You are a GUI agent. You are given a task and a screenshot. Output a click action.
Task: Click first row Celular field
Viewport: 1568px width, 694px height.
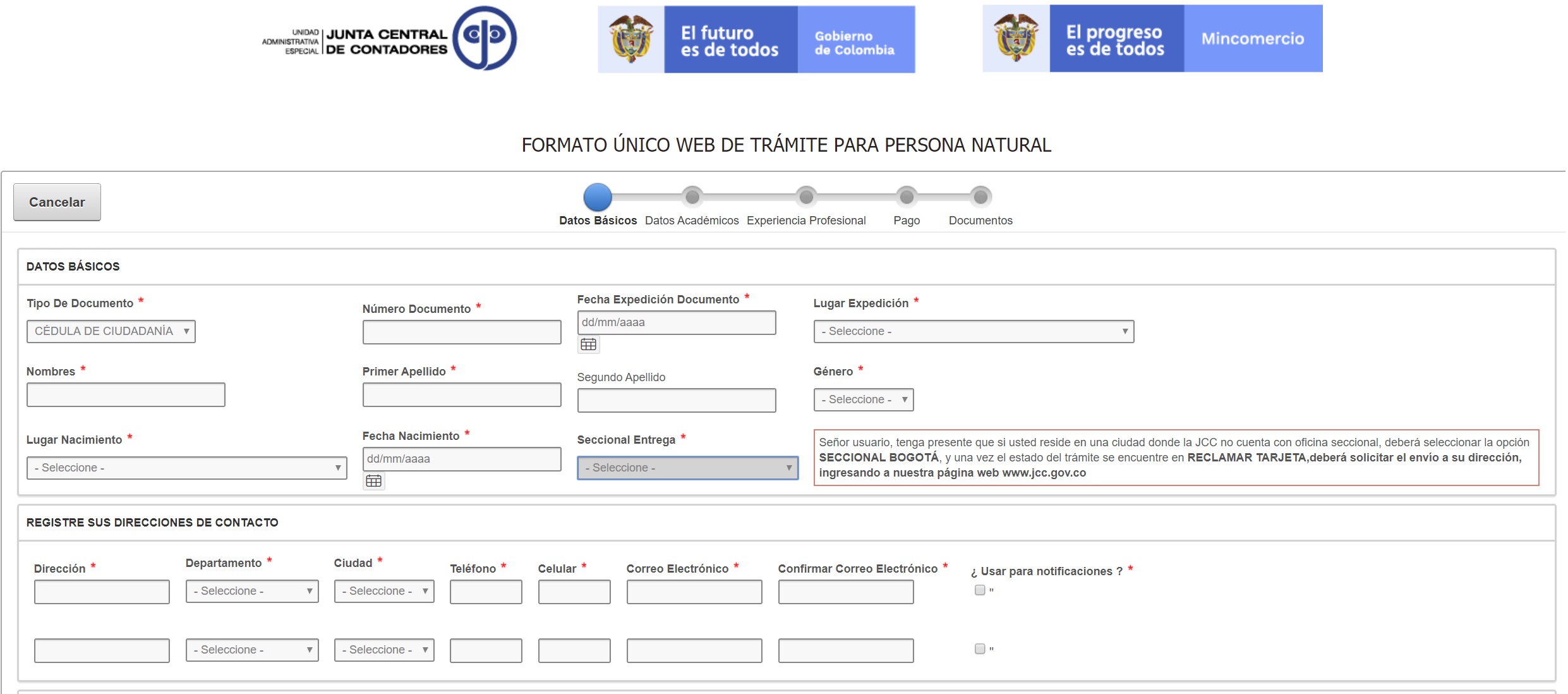pyautogui.click(x=574, y=592)
